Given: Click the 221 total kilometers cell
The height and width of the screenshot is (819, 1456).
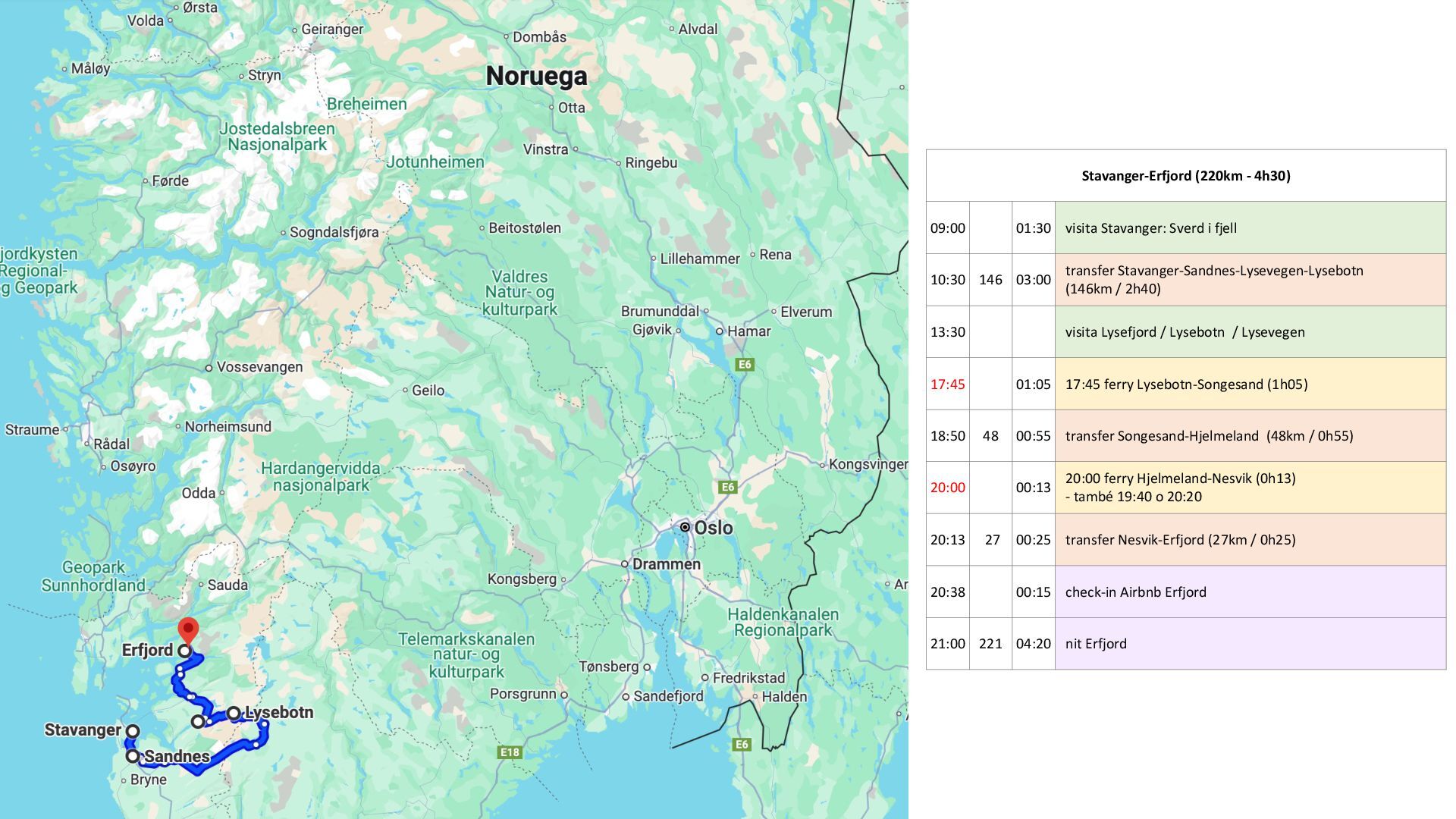Looking at the screenshot, I should click(x=990, y=644).
